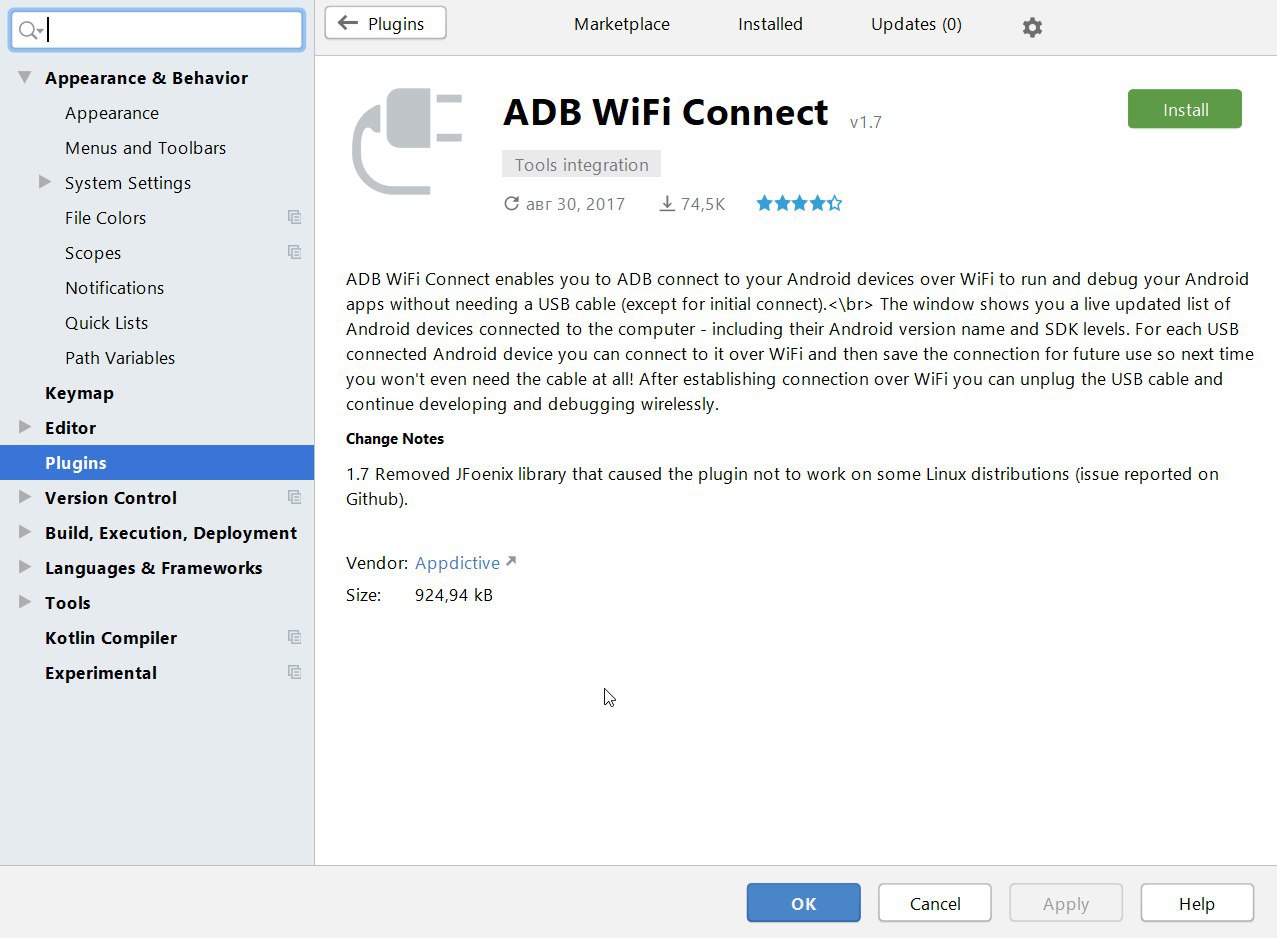Image resolution: width=1277 pixels, height=938 pixels.
Task: Click the Tools integration tag
Action: click(x=581, y=165)
